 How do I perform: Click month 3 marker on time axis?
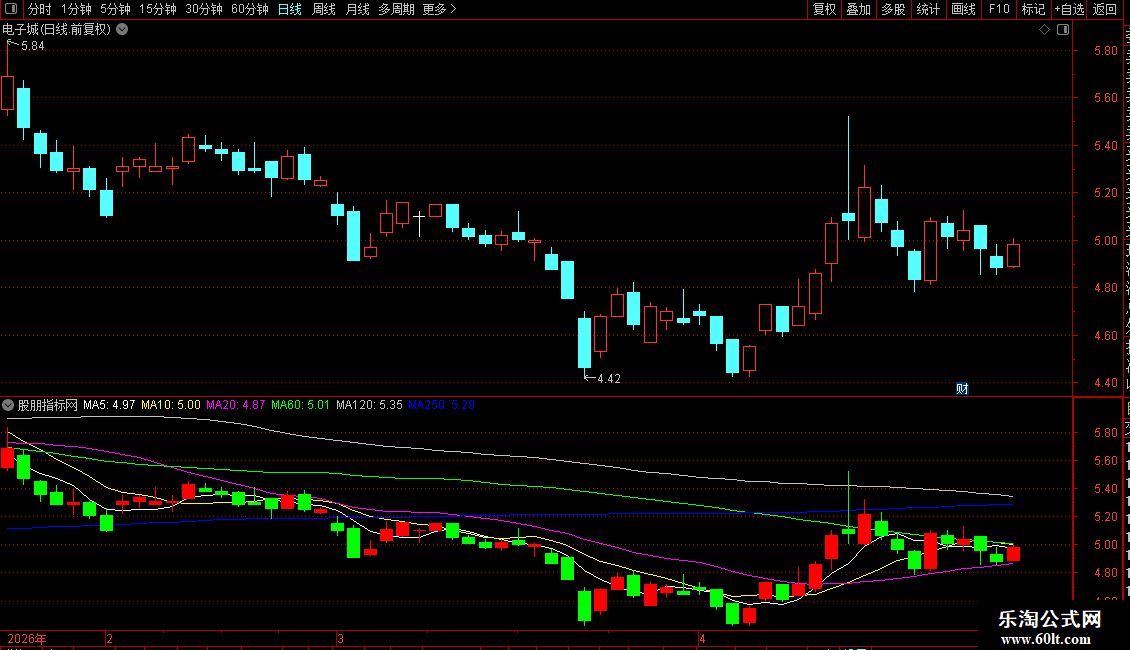(340, 638)
